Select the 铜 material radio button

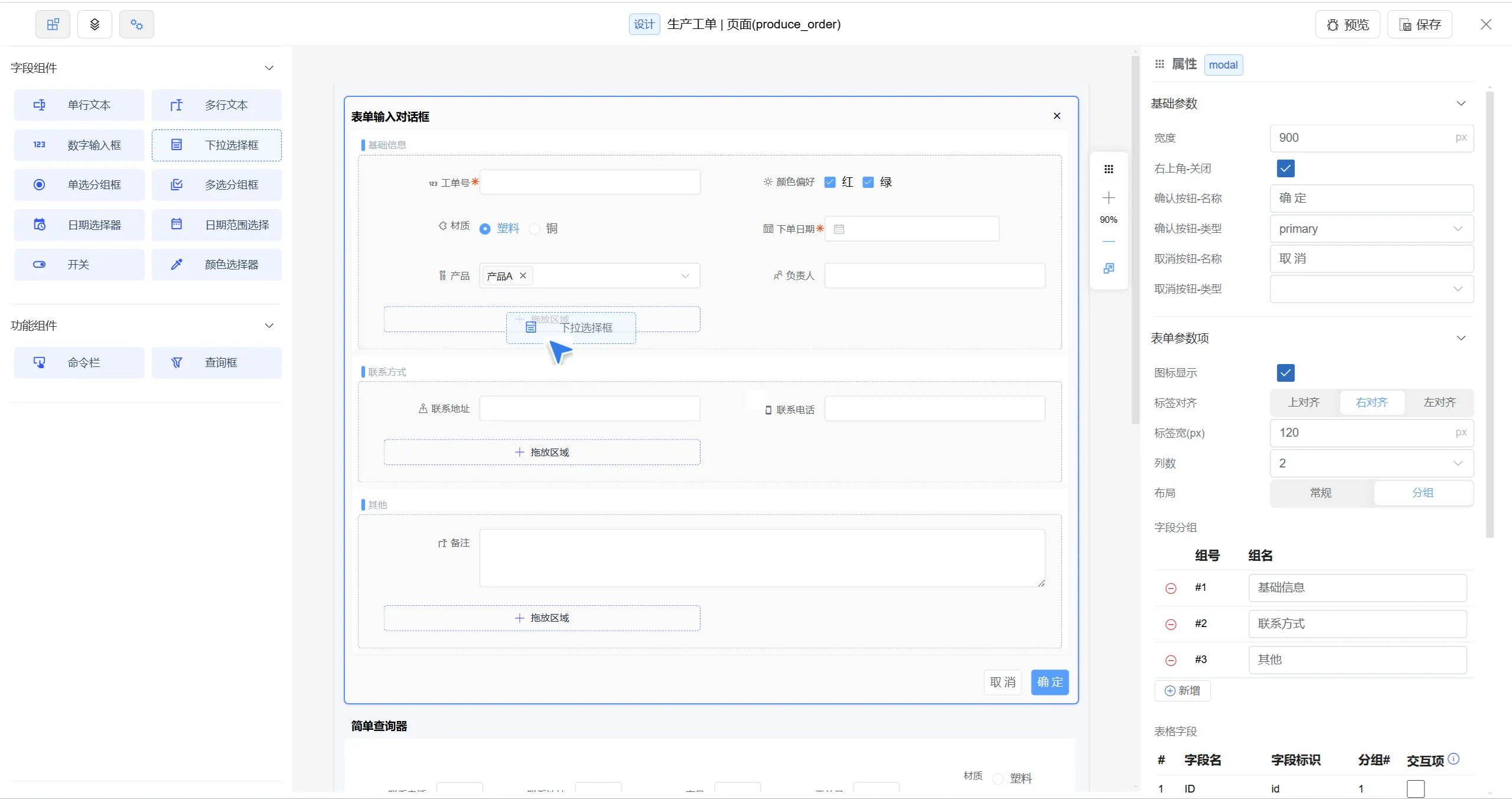click(535, 229)
